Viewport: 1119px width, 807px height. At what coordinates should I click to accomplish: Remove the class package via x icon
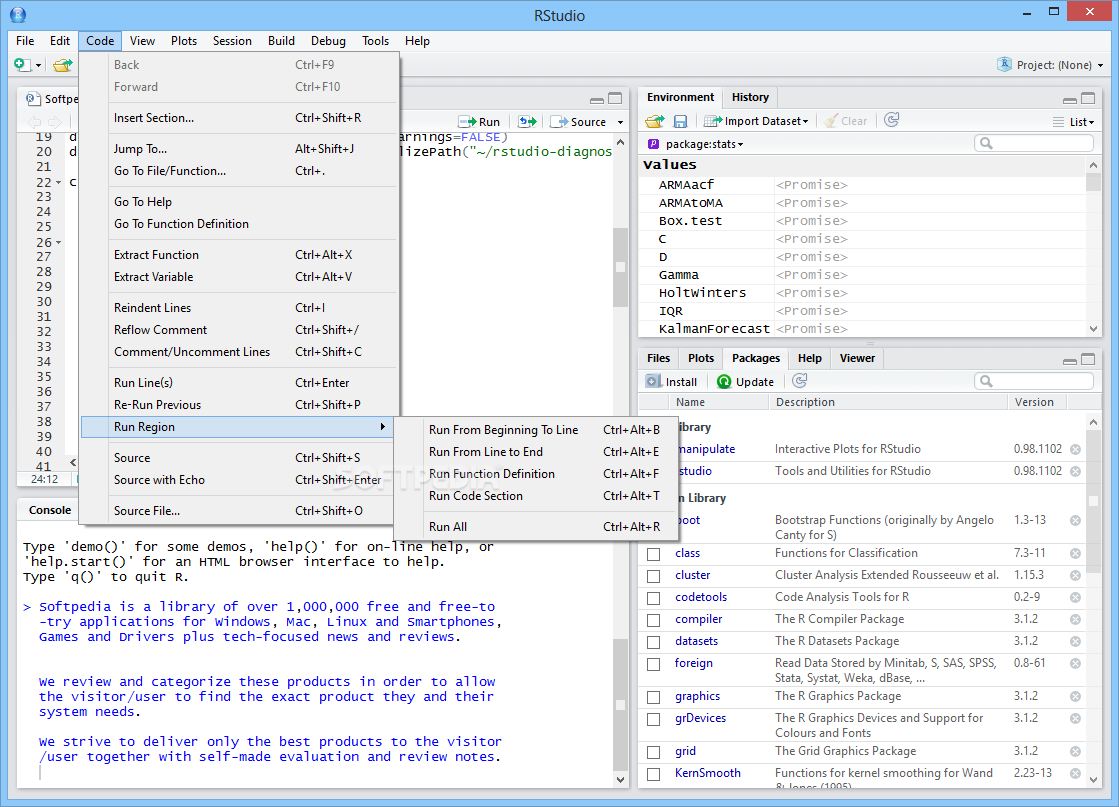1075,554
